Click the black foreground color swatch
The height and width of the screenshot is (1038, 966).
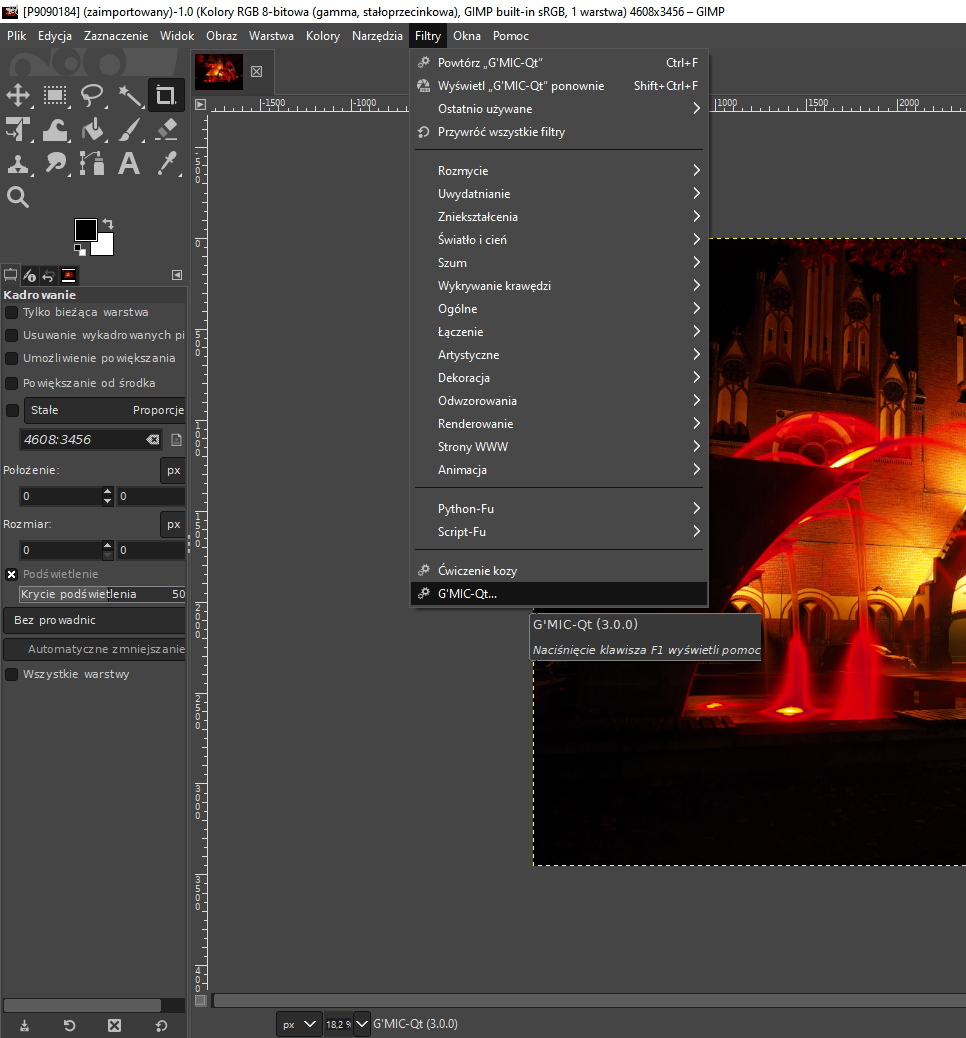coord(86,230)
